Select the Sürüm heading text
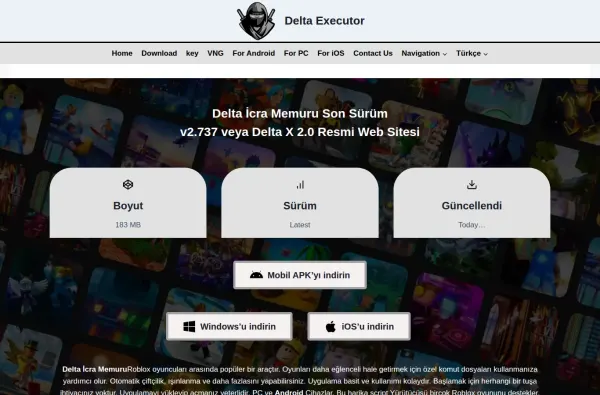 point(300,206)
